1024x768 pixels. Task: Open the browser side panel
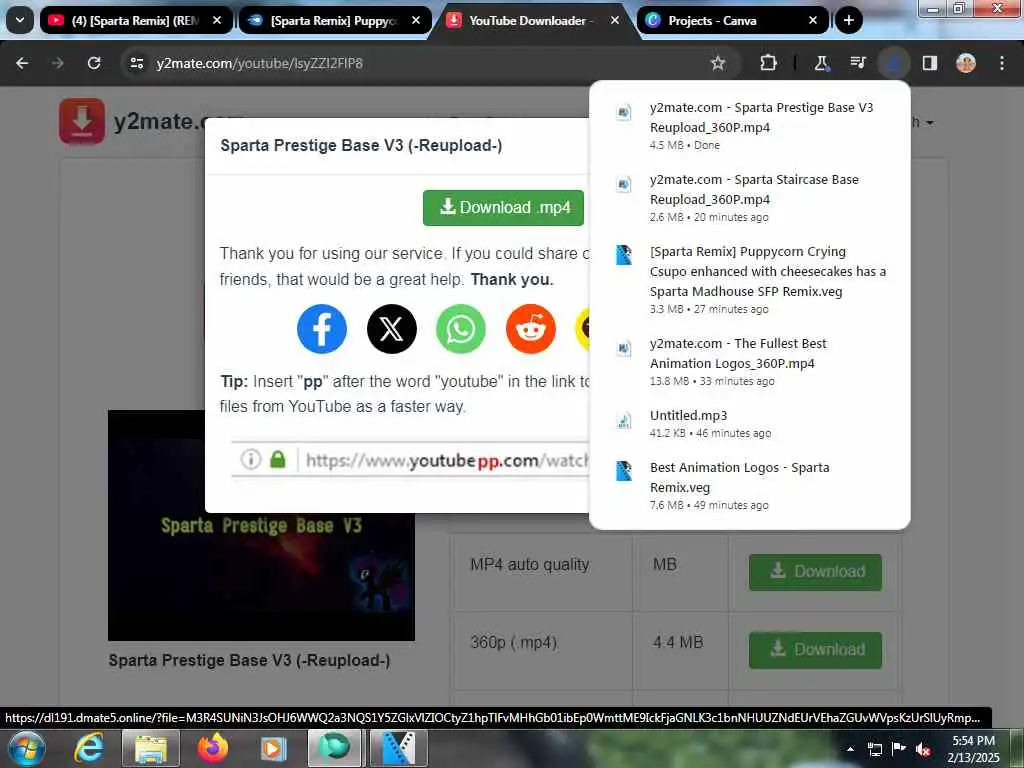pos(929,63)
